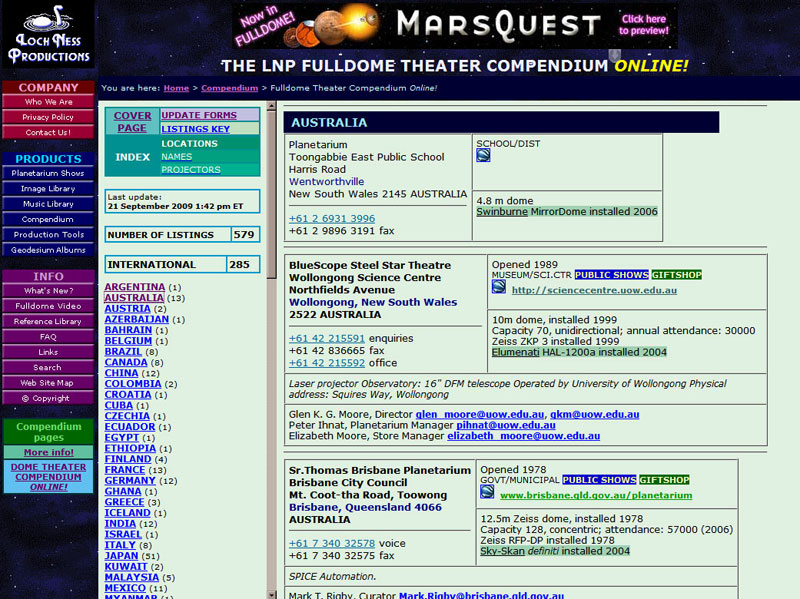Open globe icon for Brisbane Planetarium

pos(487,492)
